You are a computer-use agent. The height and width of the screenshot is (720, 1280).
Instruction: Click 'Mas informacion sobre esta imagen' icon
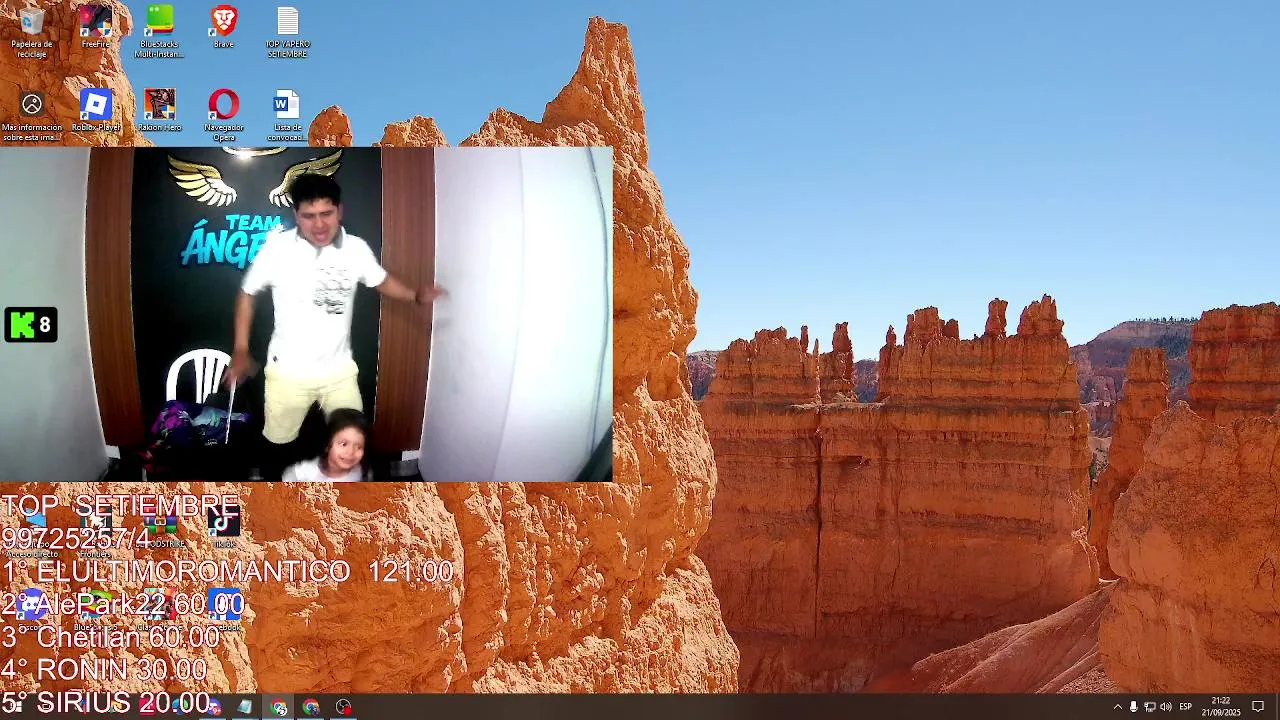coord(32,116)
